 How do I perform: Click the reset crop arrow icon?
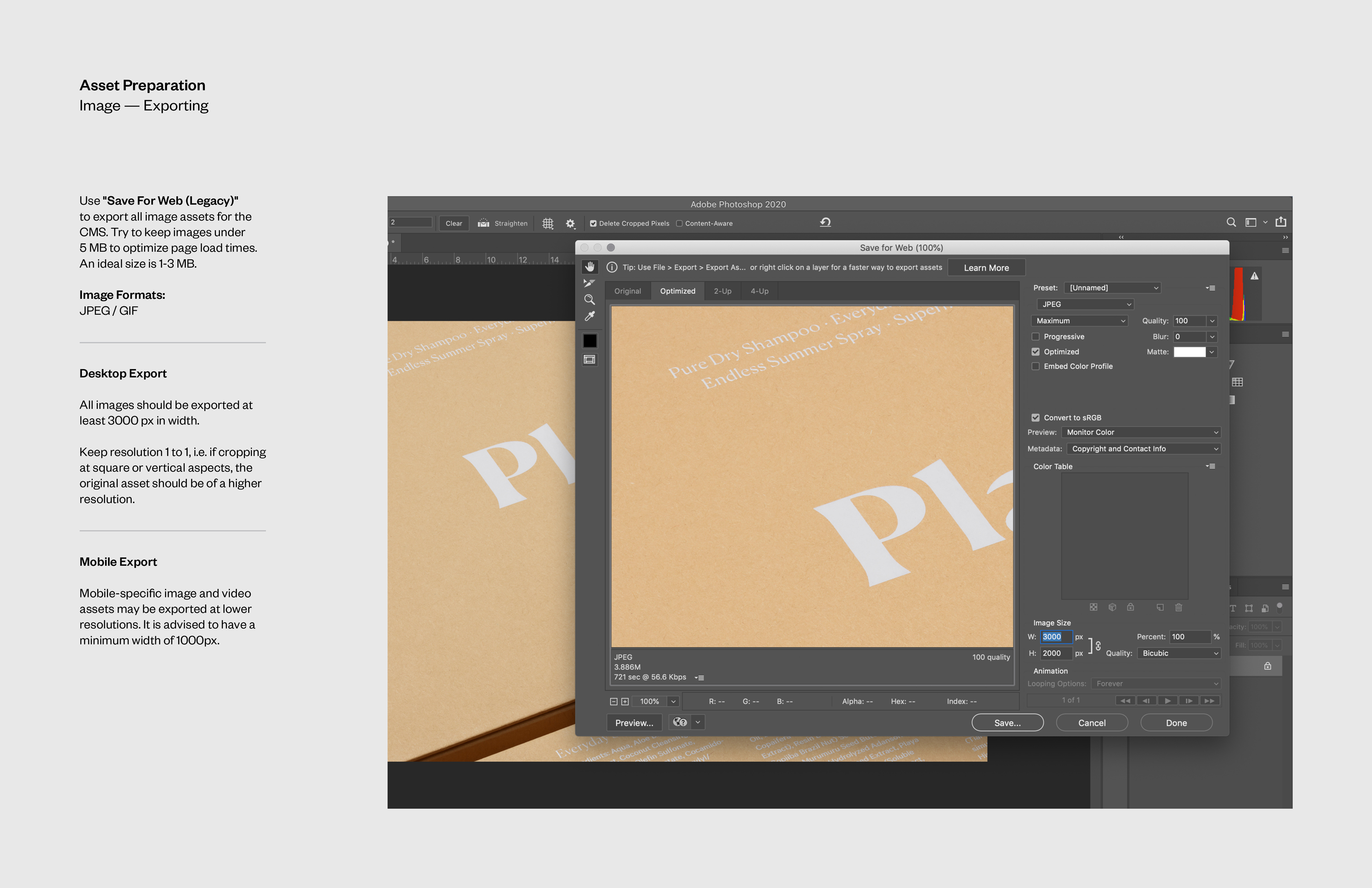click(825, 223)
